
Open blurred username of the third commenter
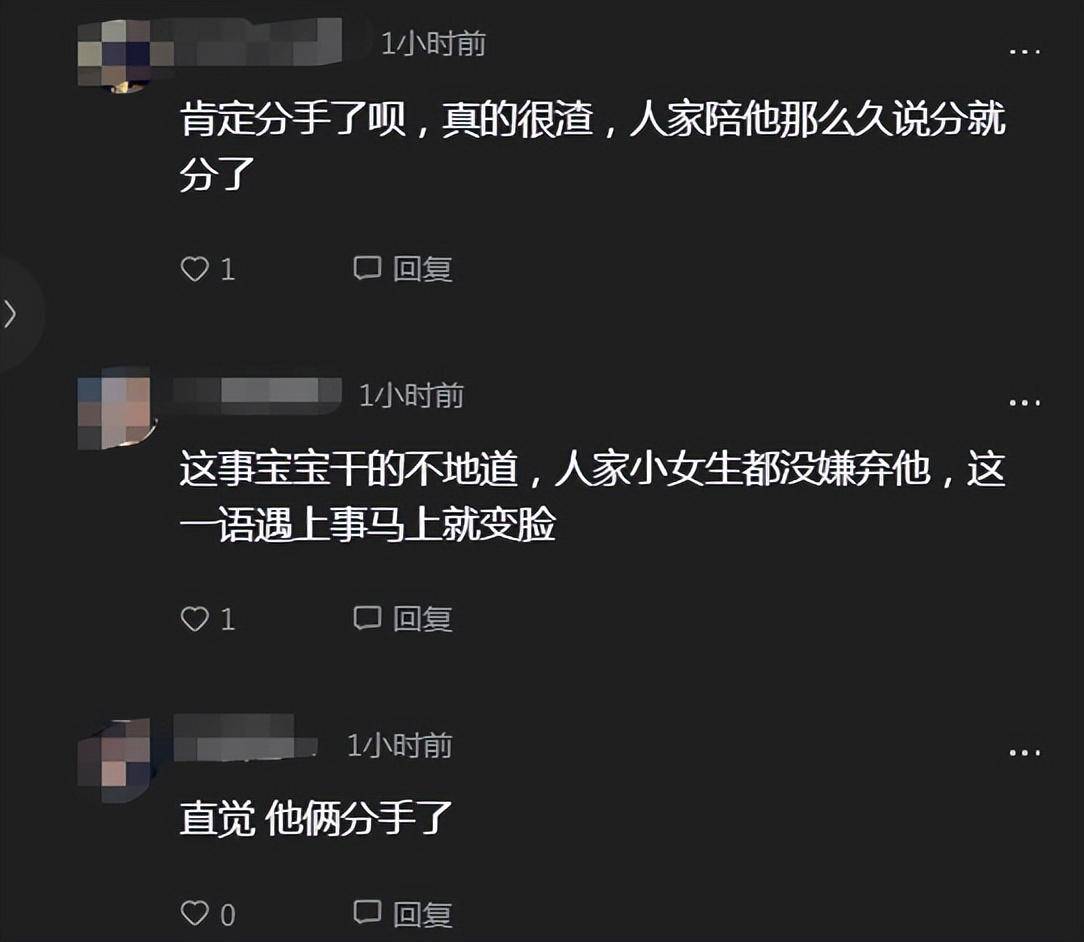click(x=245, y=738)
